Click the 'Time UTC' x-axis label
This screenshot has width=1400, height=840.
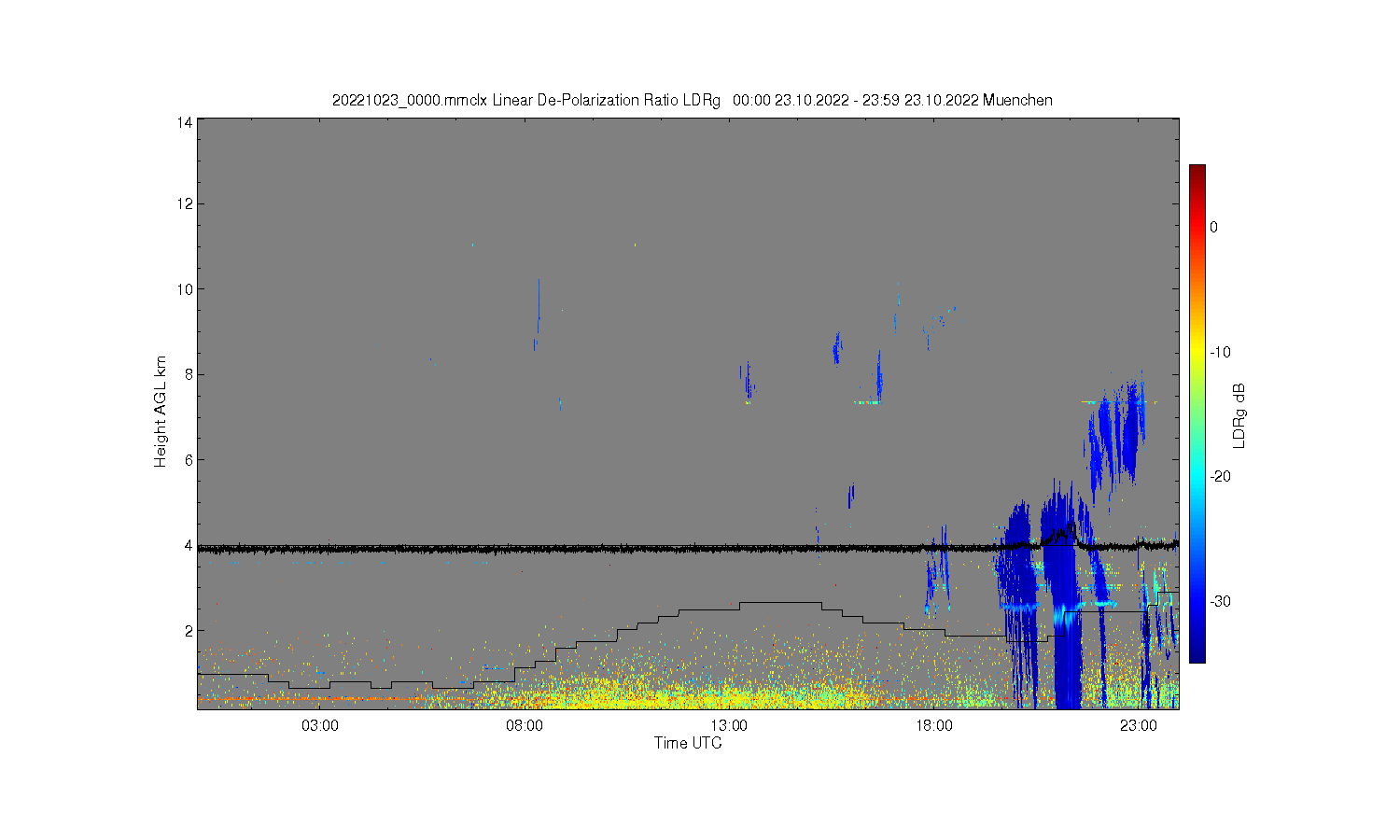[x=688, y=743]
